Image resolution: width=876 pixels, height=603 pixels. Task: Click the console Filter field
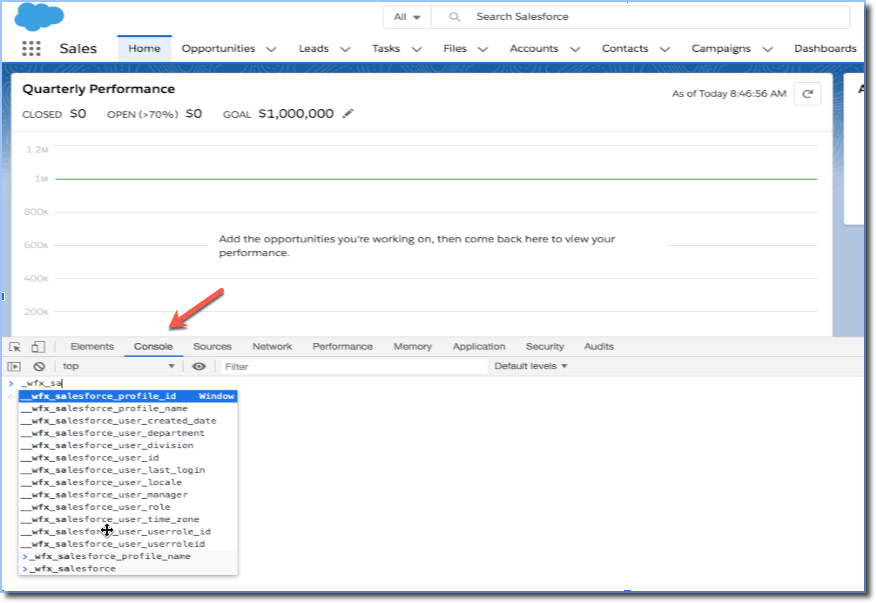[x=354, y=367]
